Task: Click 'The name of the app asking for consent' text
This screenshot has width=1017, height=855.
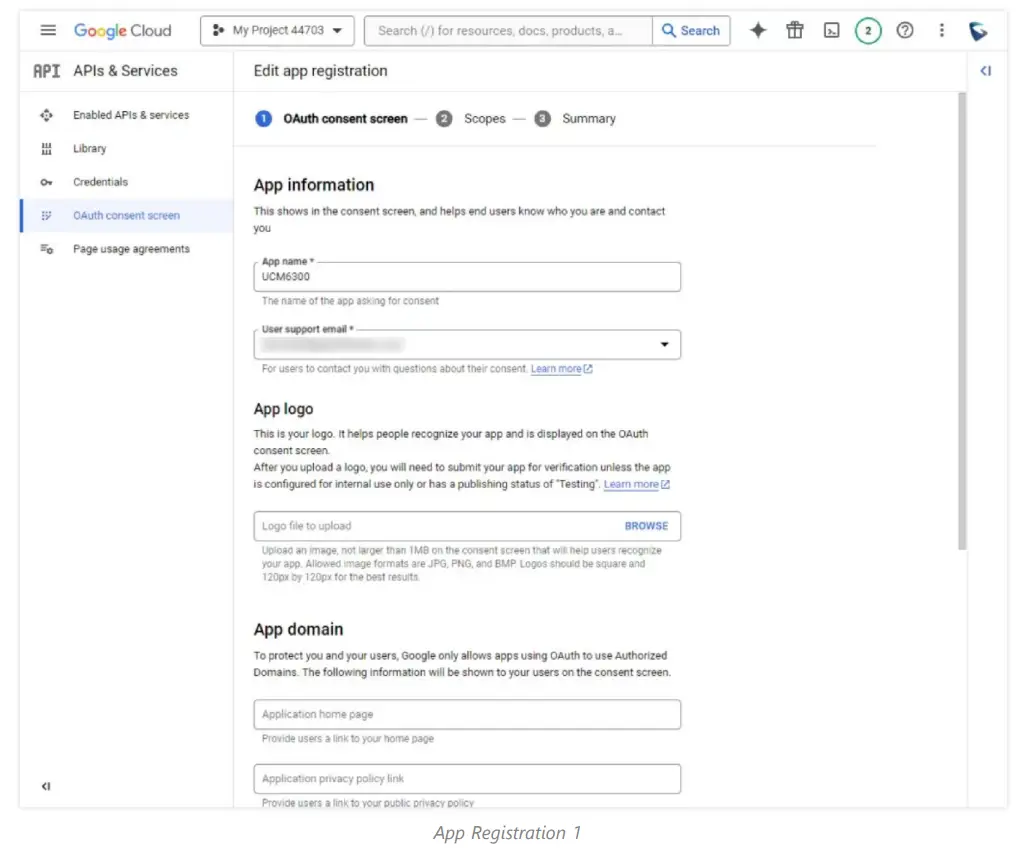Action: point(350,301)
